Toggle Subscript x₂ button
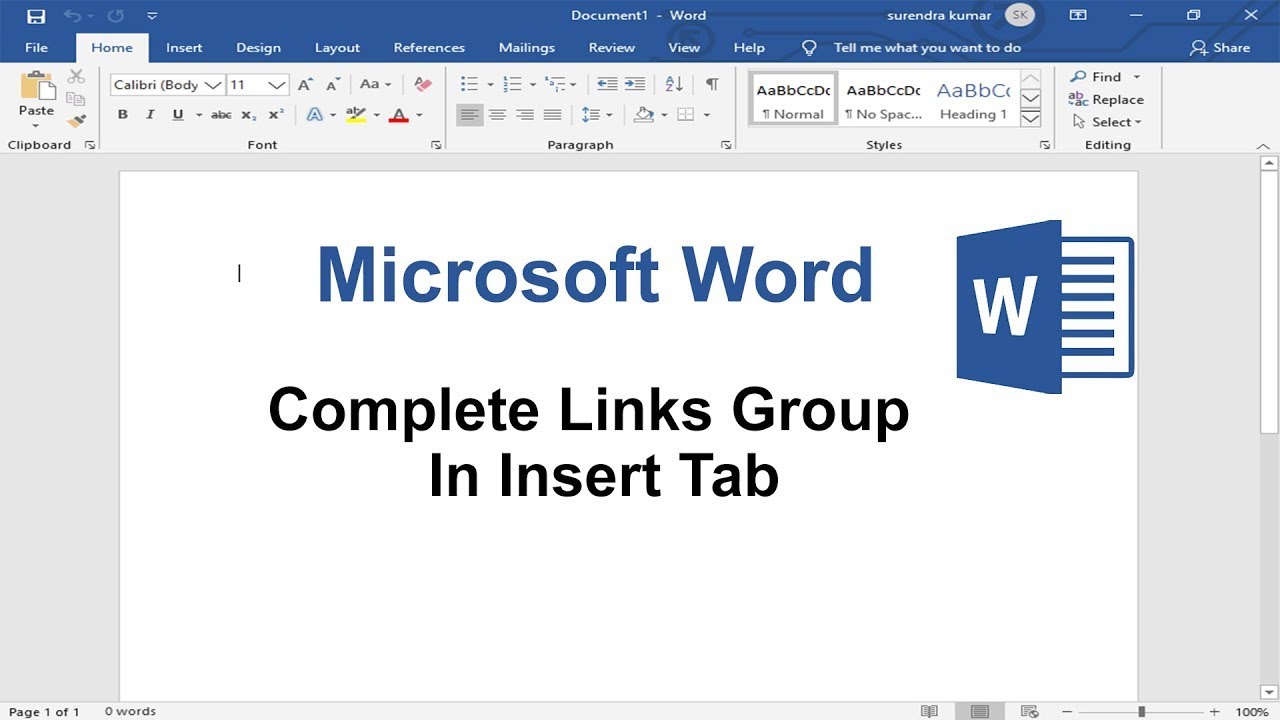This screenshot has width=1280, height=720. pos(248,115)
